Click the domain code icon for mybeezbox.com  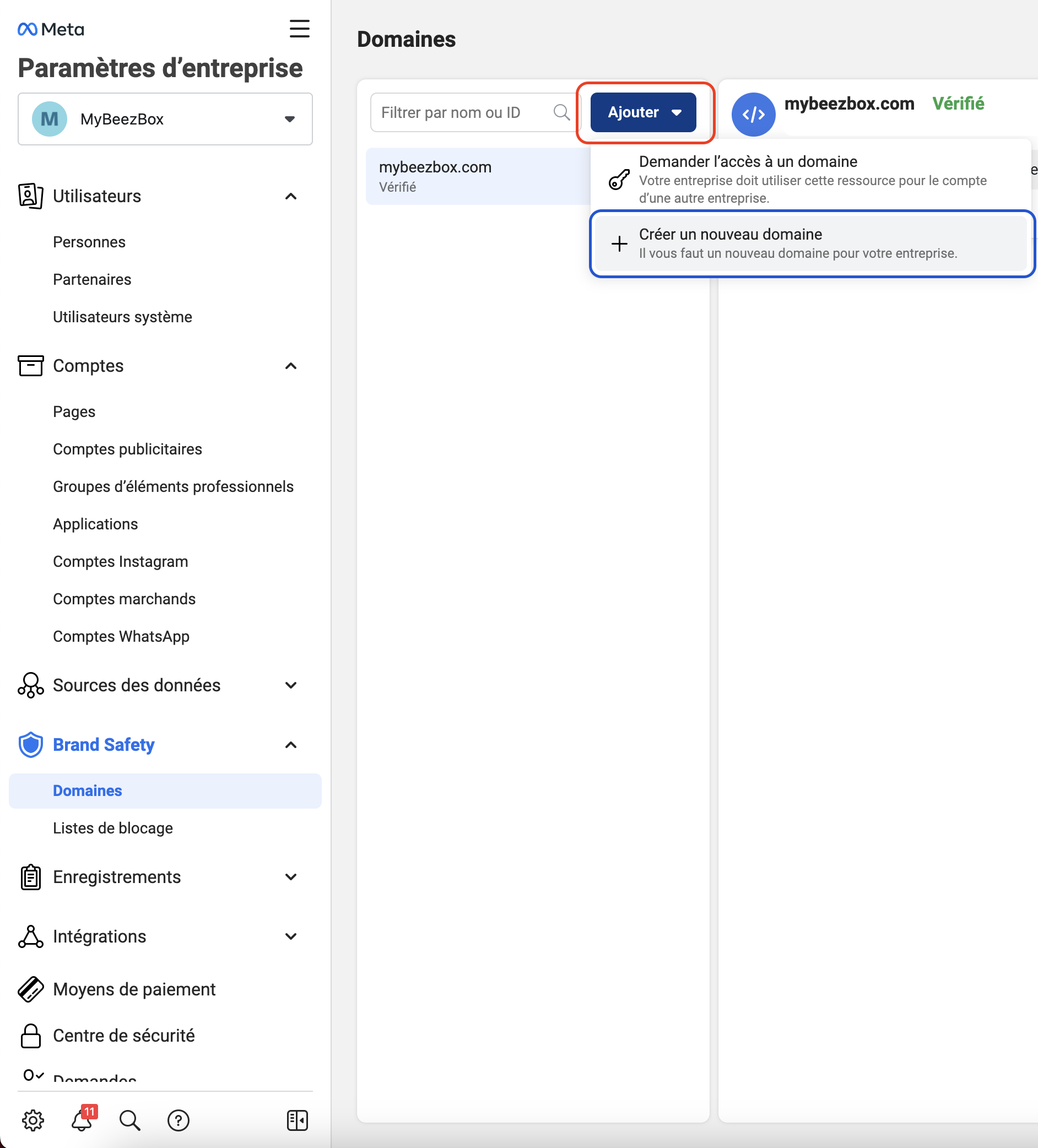pos(753,115)
